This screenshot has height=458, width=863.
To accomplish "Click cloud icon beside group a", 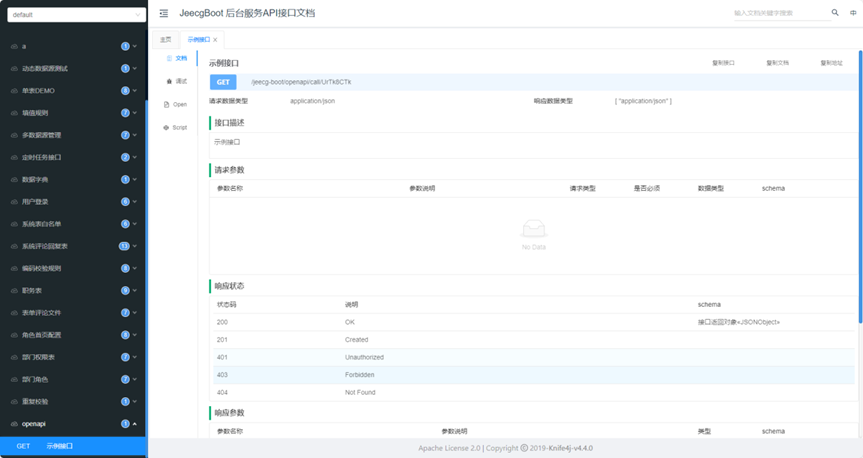I will (14, 46).
